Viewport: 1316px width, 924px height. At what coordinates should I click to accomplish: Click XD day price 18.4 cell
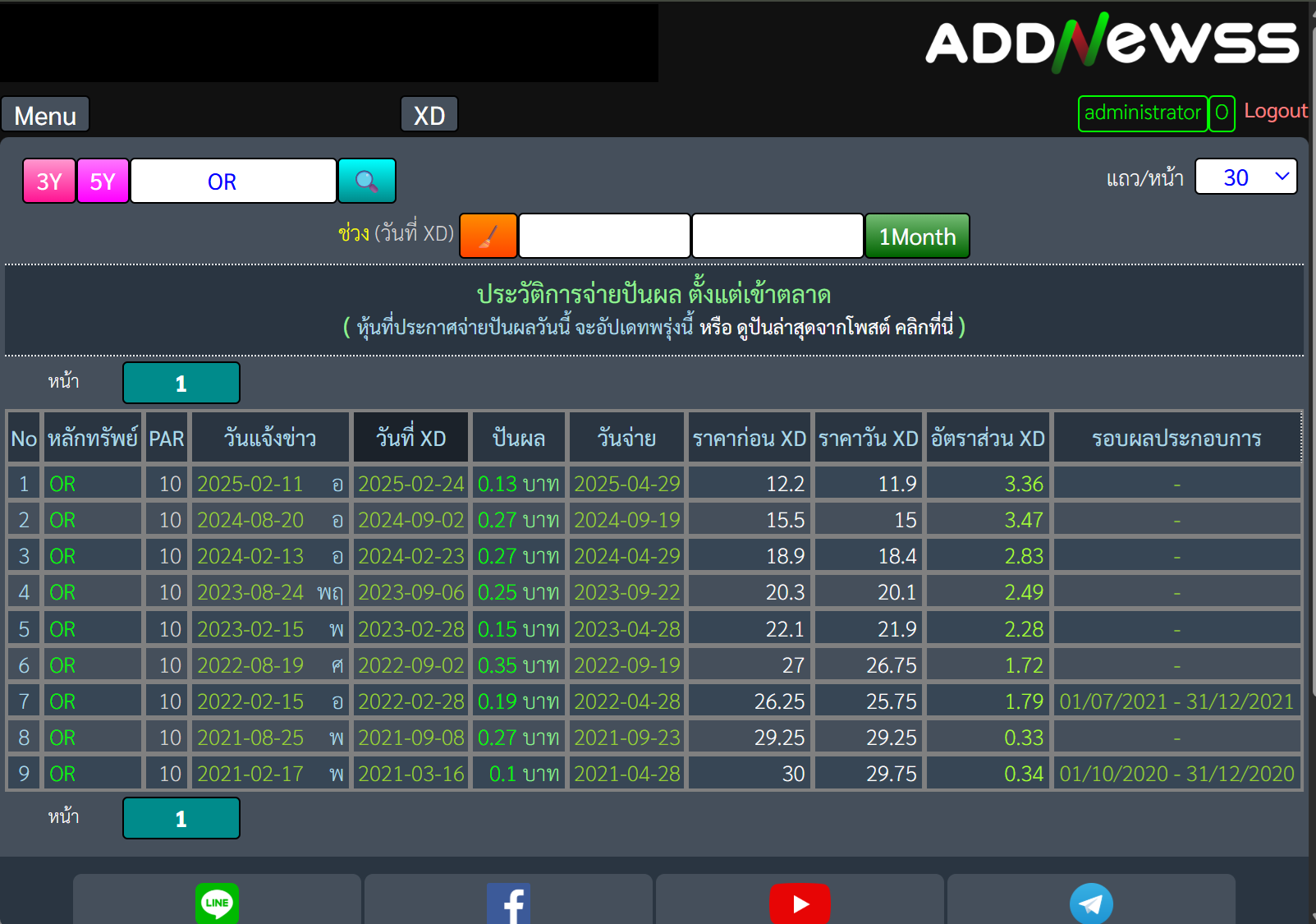coord(869,556)
